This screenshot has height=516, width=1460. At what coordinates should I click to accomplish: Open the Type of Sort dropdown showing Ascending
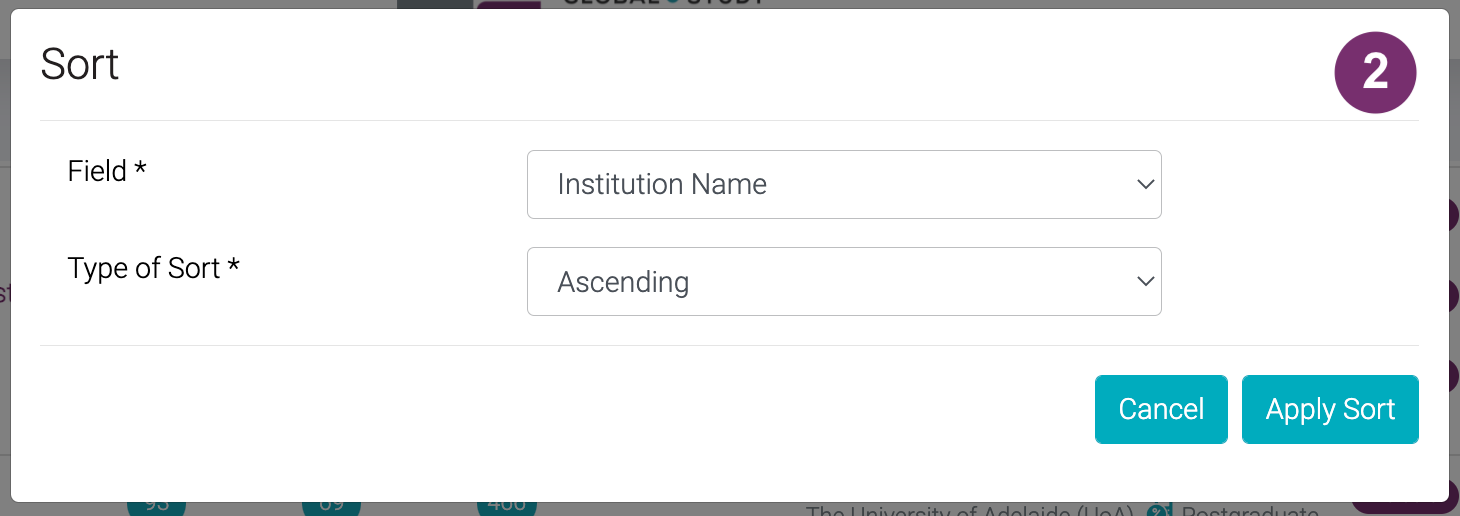843,282
